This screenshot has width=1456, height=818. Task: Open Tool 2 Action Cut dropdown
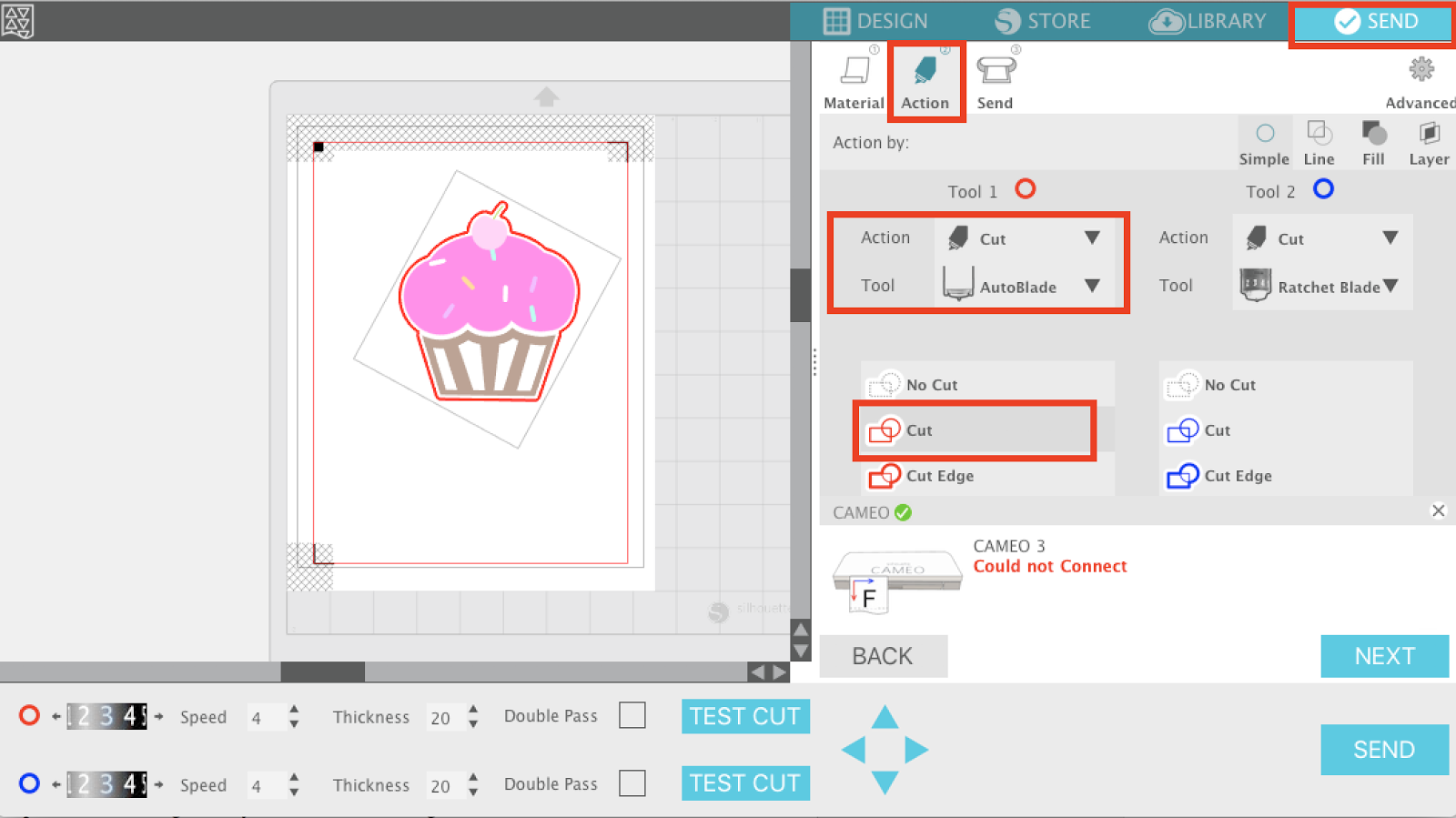[1322, 238]
